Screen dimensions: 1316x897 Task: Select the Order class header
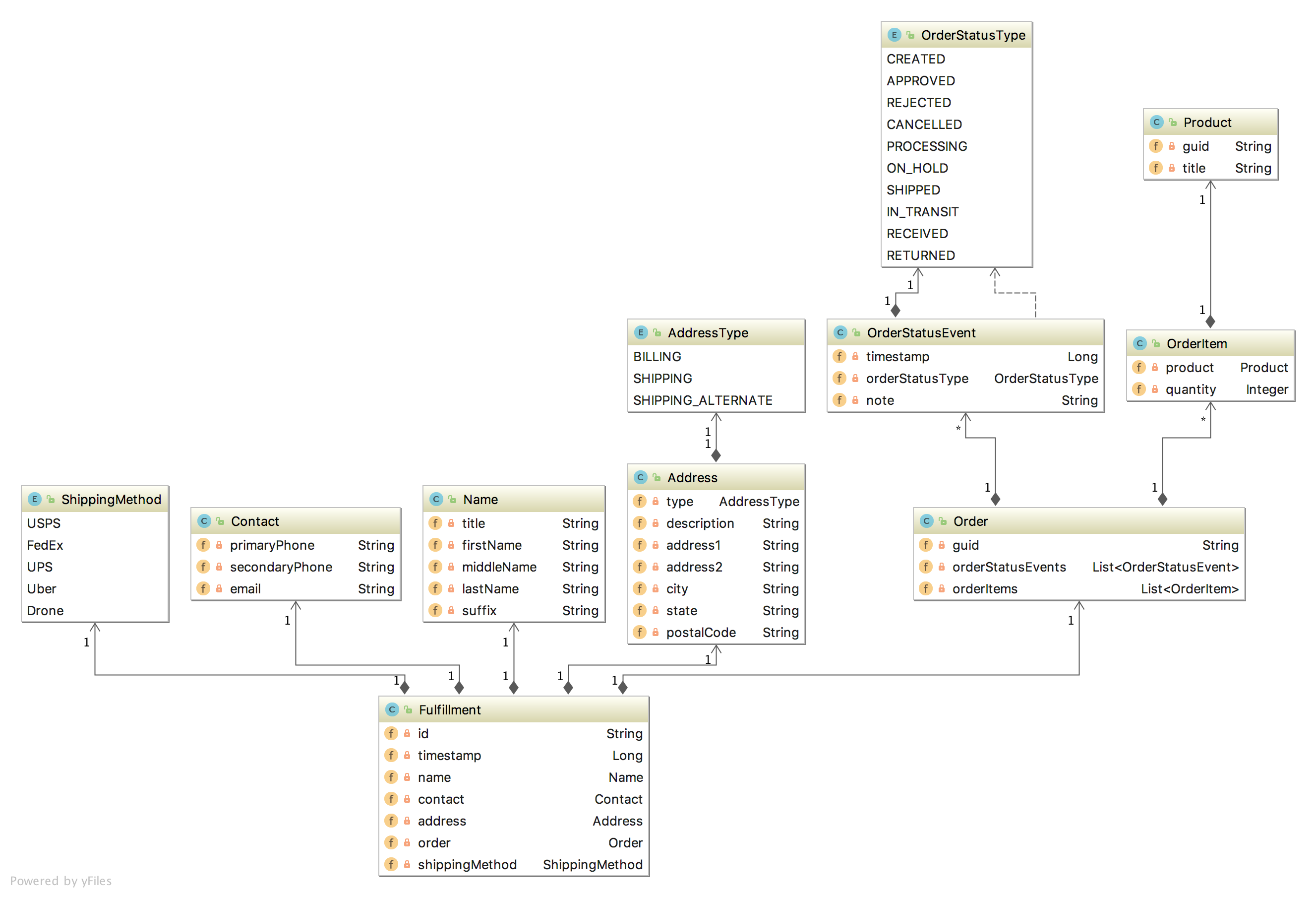point(969,521)
